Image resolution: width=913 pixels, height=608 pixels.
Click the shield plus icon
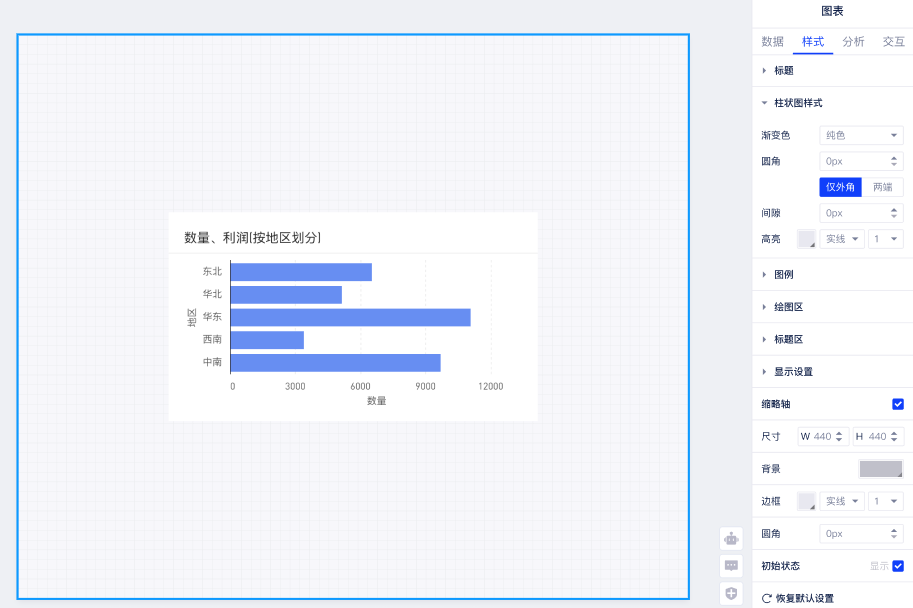731,593
